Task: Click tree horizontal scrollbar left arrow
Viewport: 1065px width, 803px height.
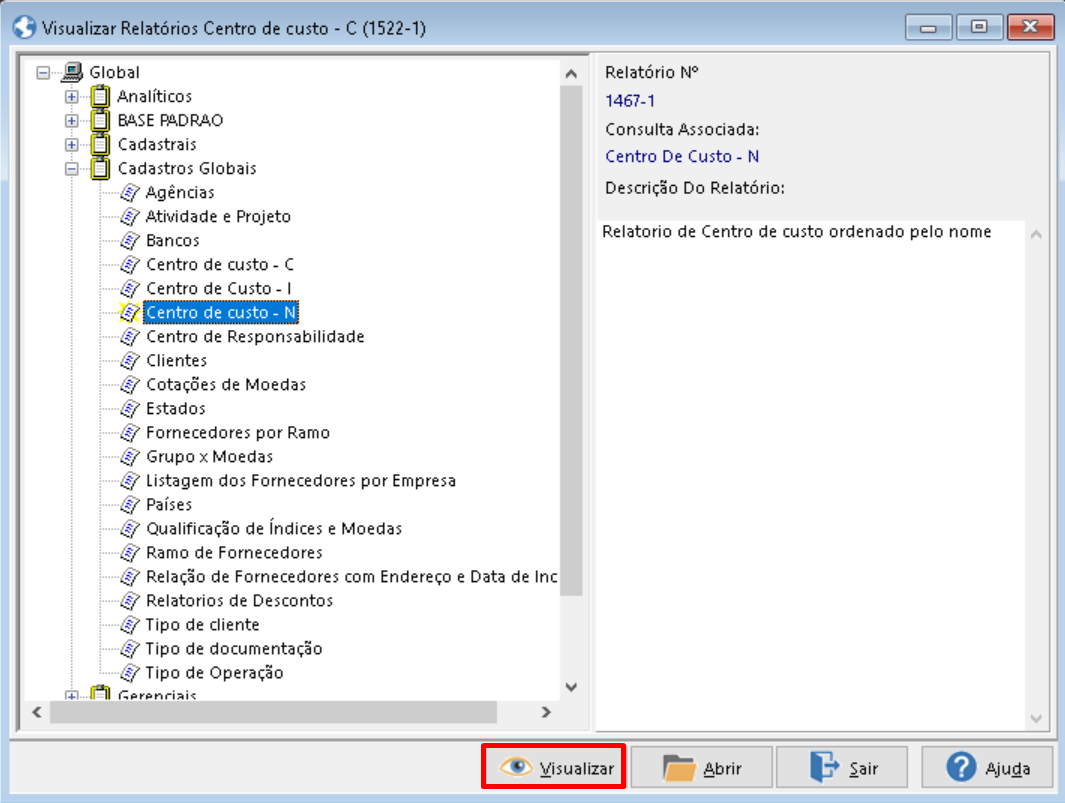Action: 37,712
